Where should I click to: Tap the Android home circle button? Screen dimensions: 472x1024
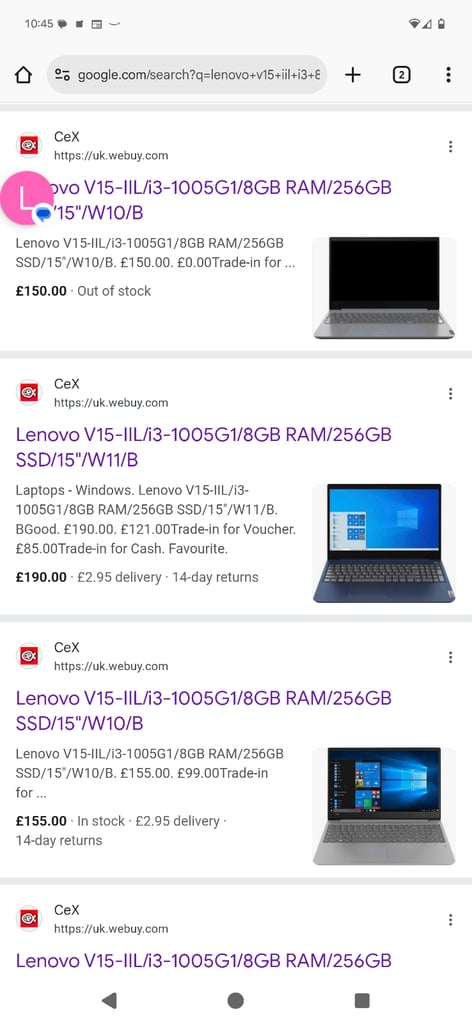coord(236,1000)
